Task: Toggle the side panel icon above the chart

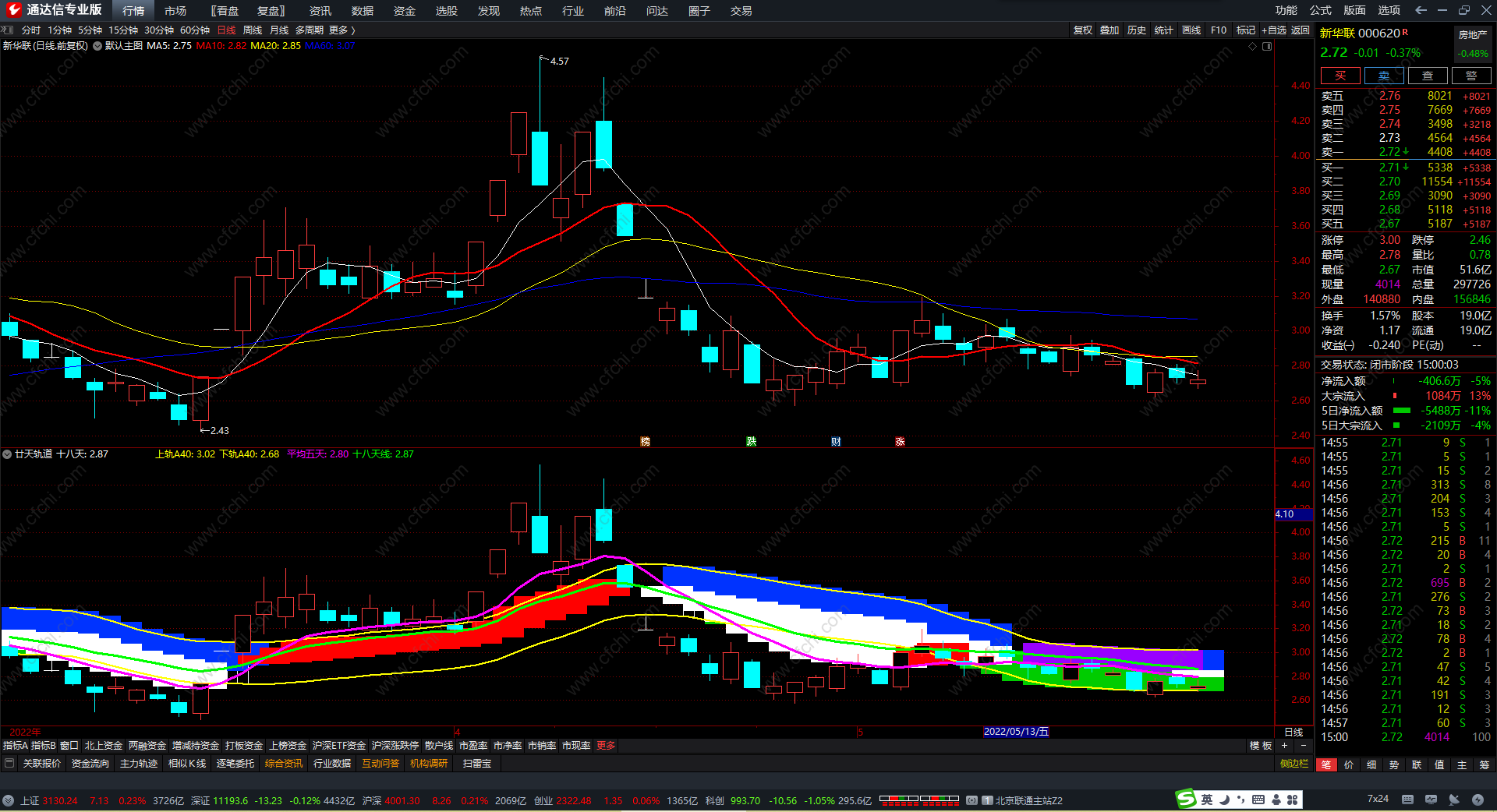Action: 1267,46
